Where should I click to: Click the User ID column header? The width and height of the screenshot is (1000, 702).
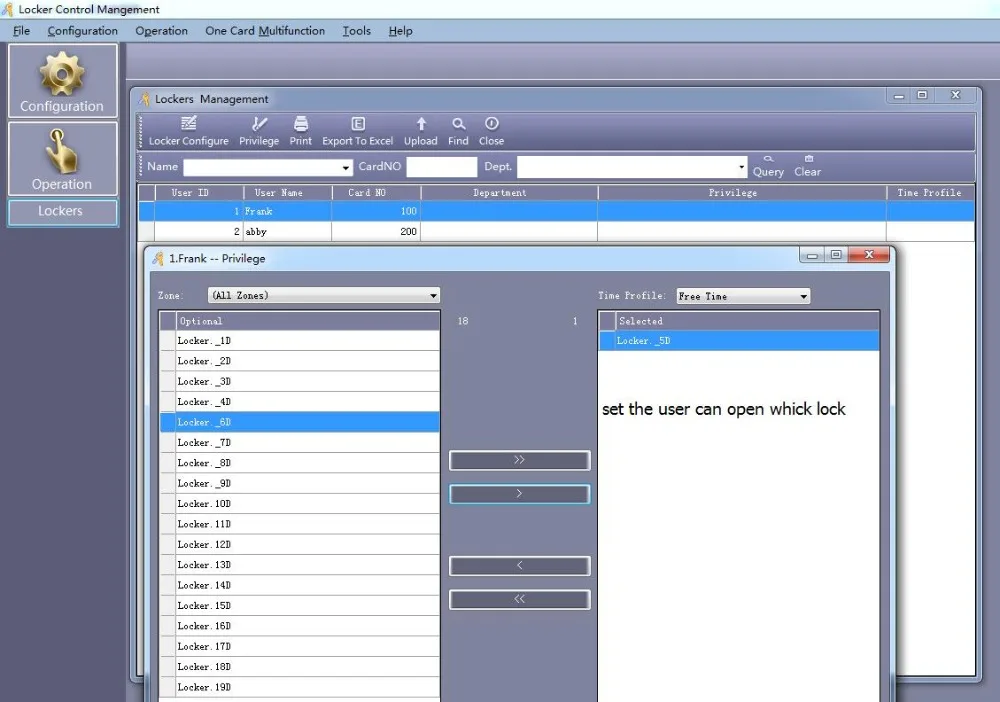pyautogui.click(x=199, y=193)
